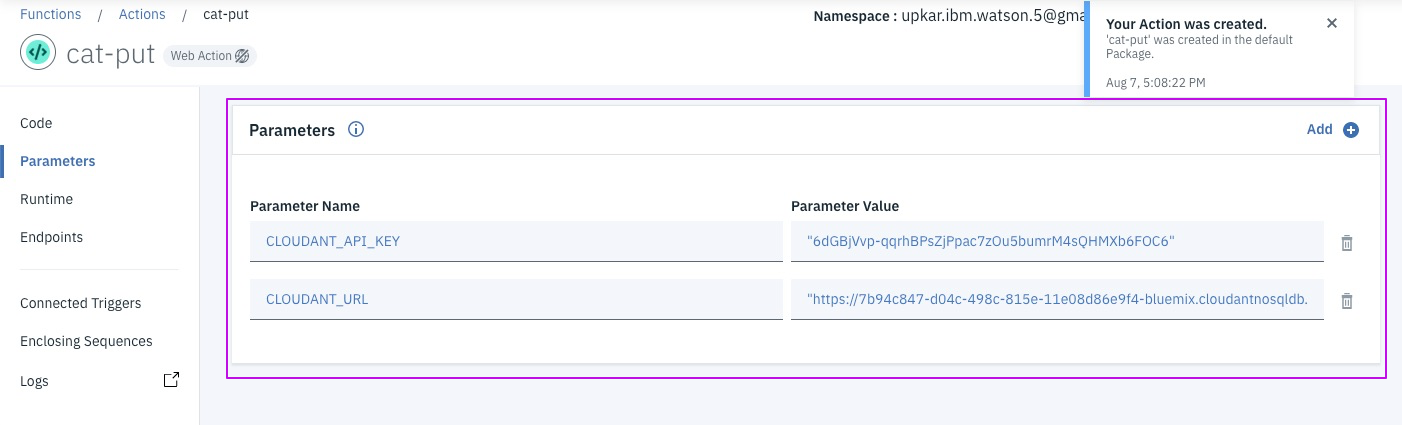The image size is (1402, 425).
Task: Click the 'Your Action was created' heading
Action: (x=1187, y=24)
